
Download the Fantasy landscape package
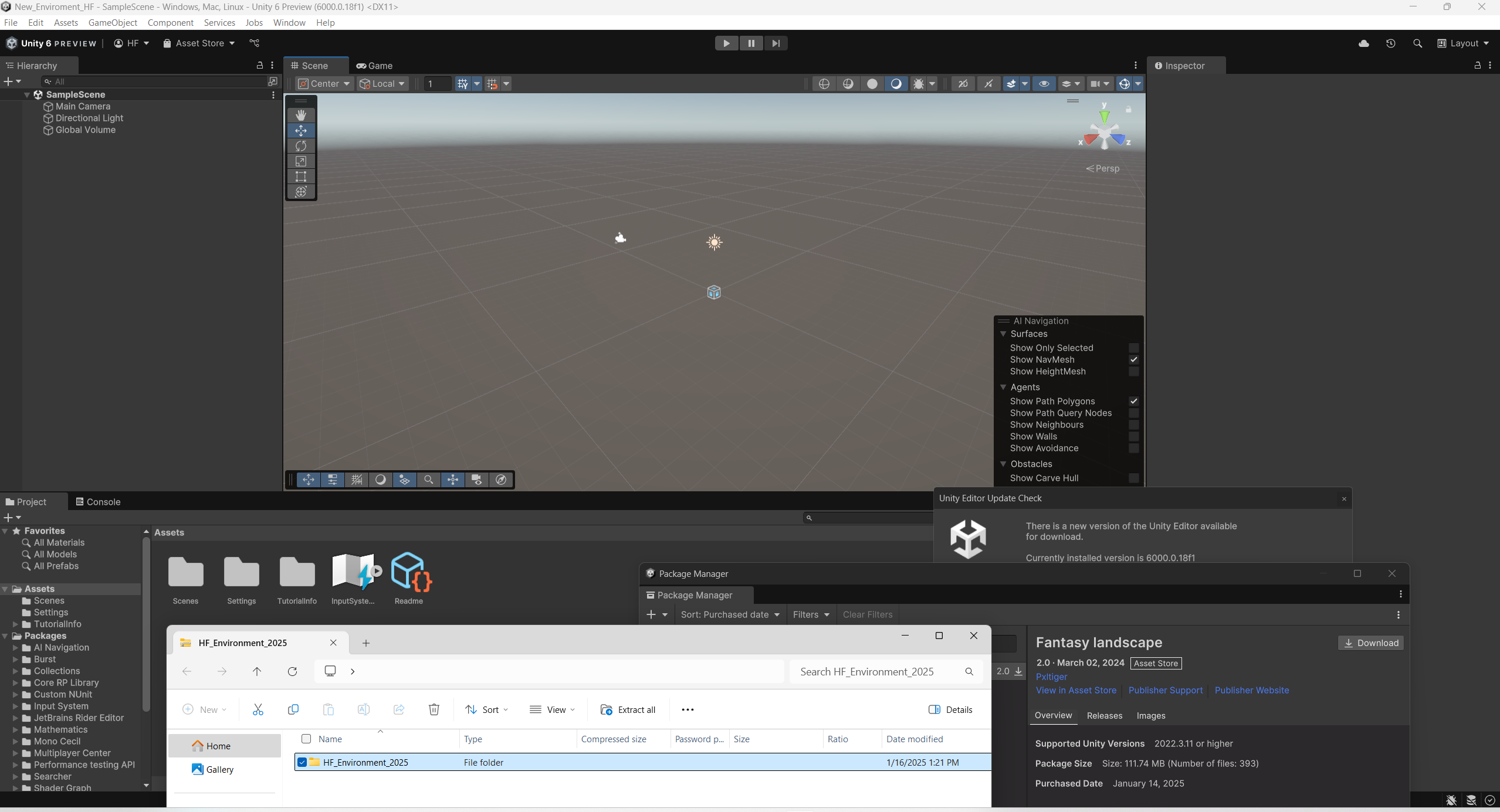pos(1370,643)
